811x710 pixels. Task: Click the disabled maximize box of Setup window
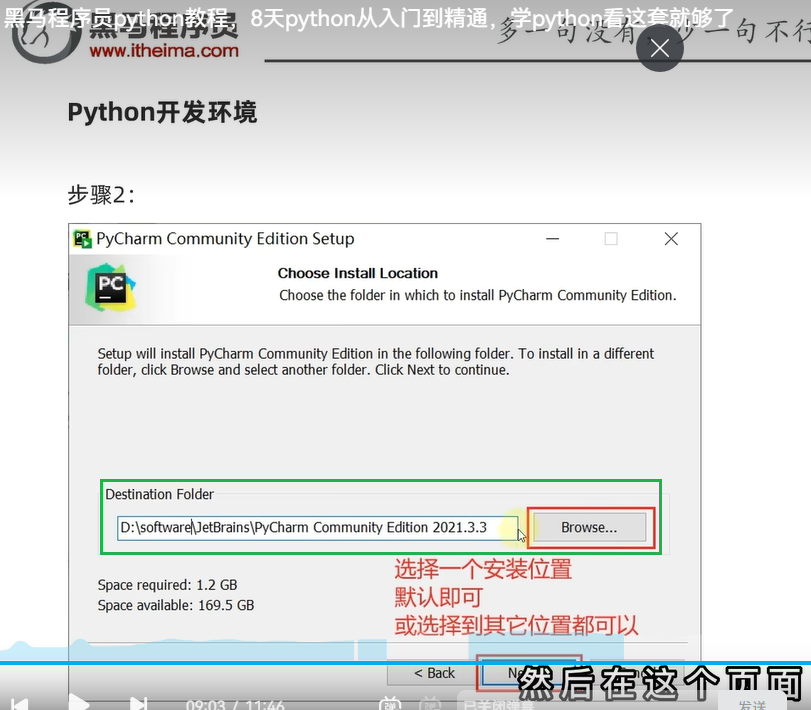[x=611, y=239]
